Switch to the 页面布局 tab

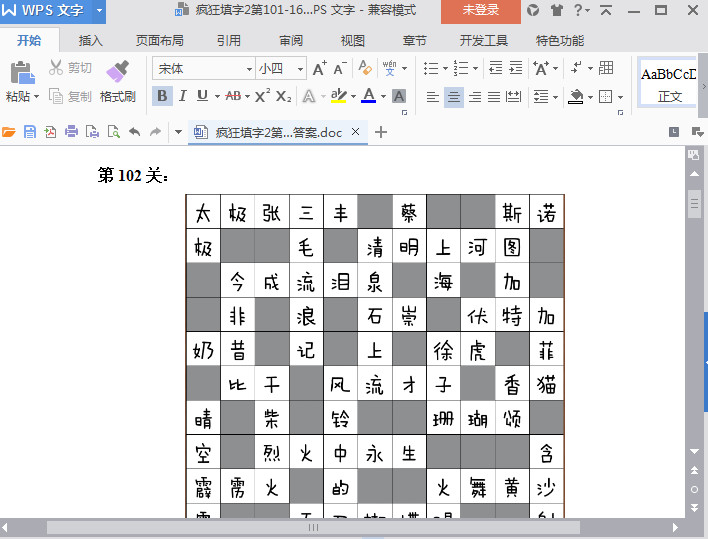160,41
